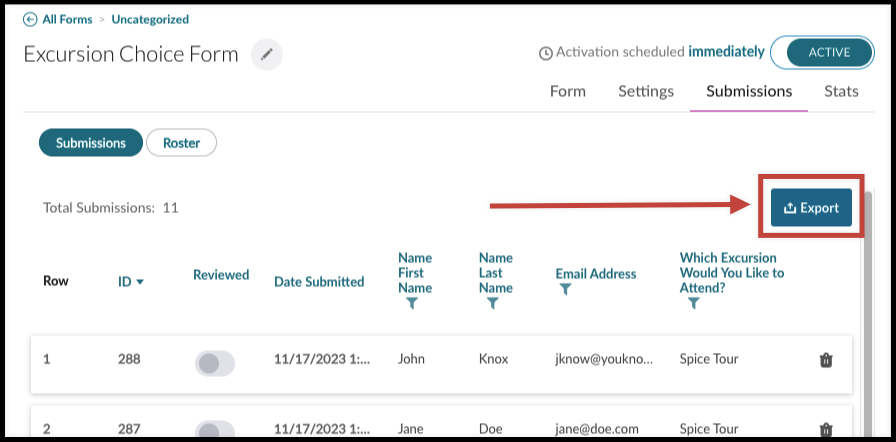Export the submissions

pyautogui.click(x=811, y=208)
